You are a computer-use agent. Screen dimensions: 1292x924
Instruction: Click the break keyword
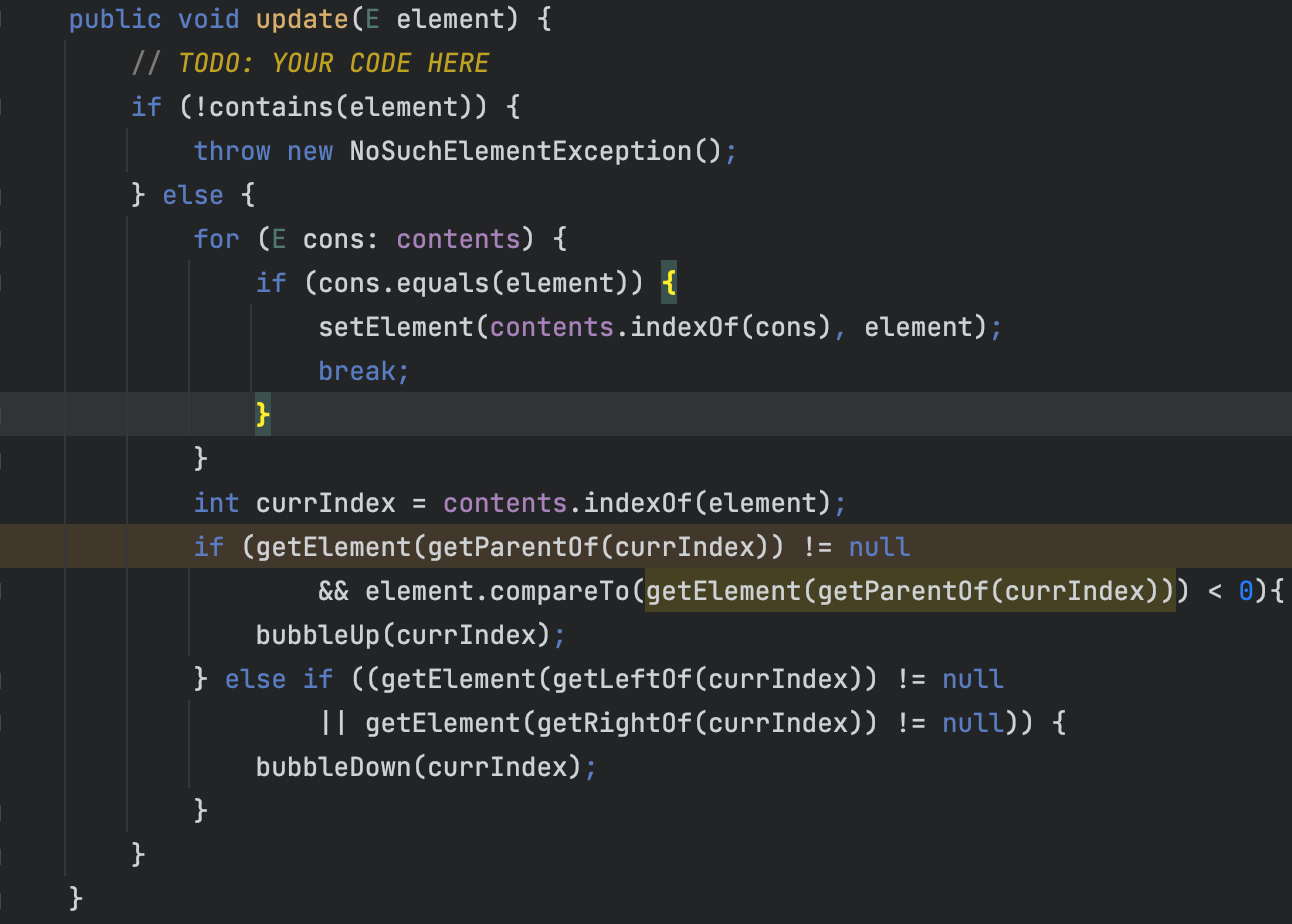tap(357, 371)
